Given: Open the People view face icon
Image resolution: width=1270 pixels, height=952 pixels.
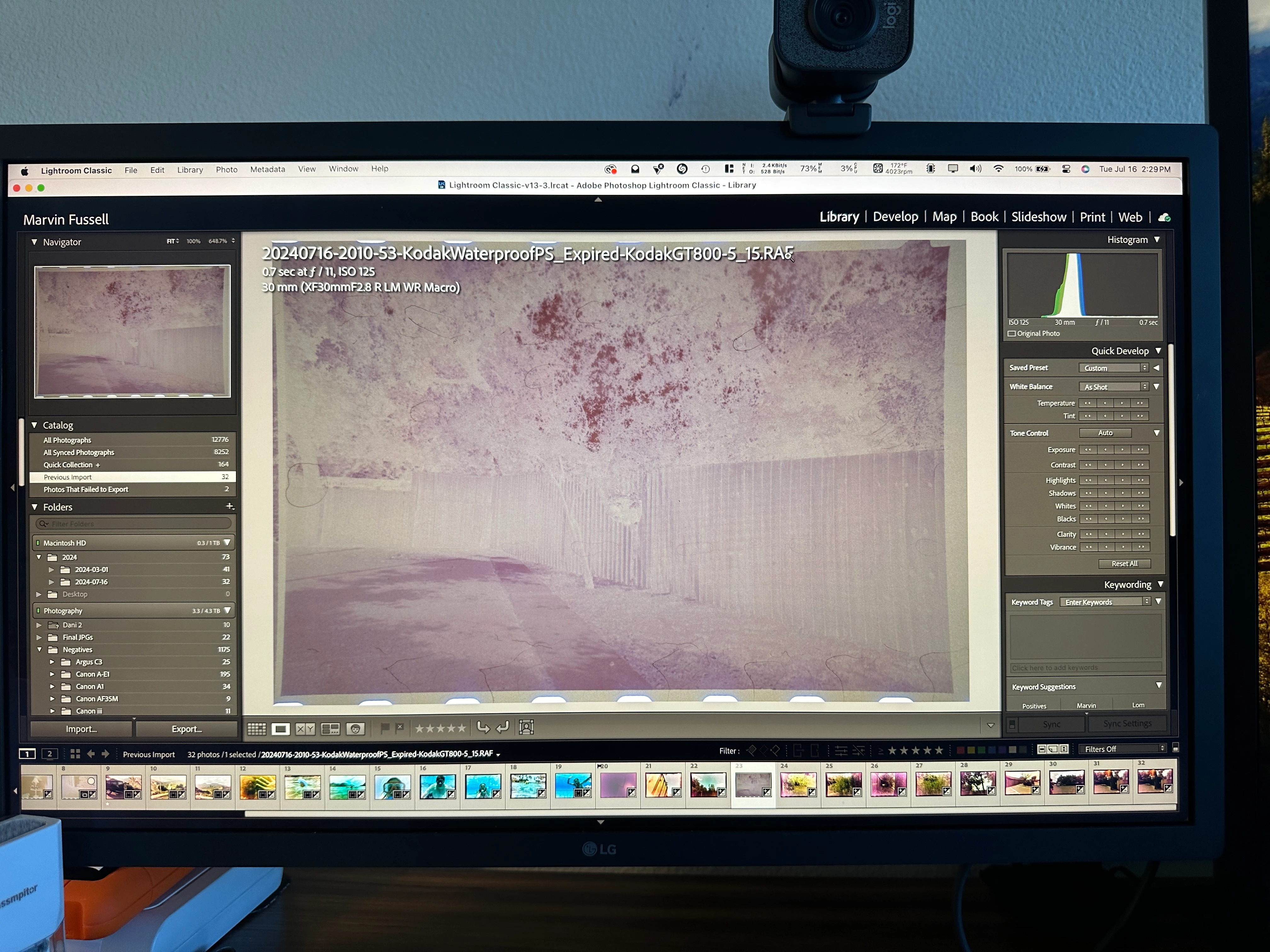Looking at the screenshot, I should coord(355,729).
